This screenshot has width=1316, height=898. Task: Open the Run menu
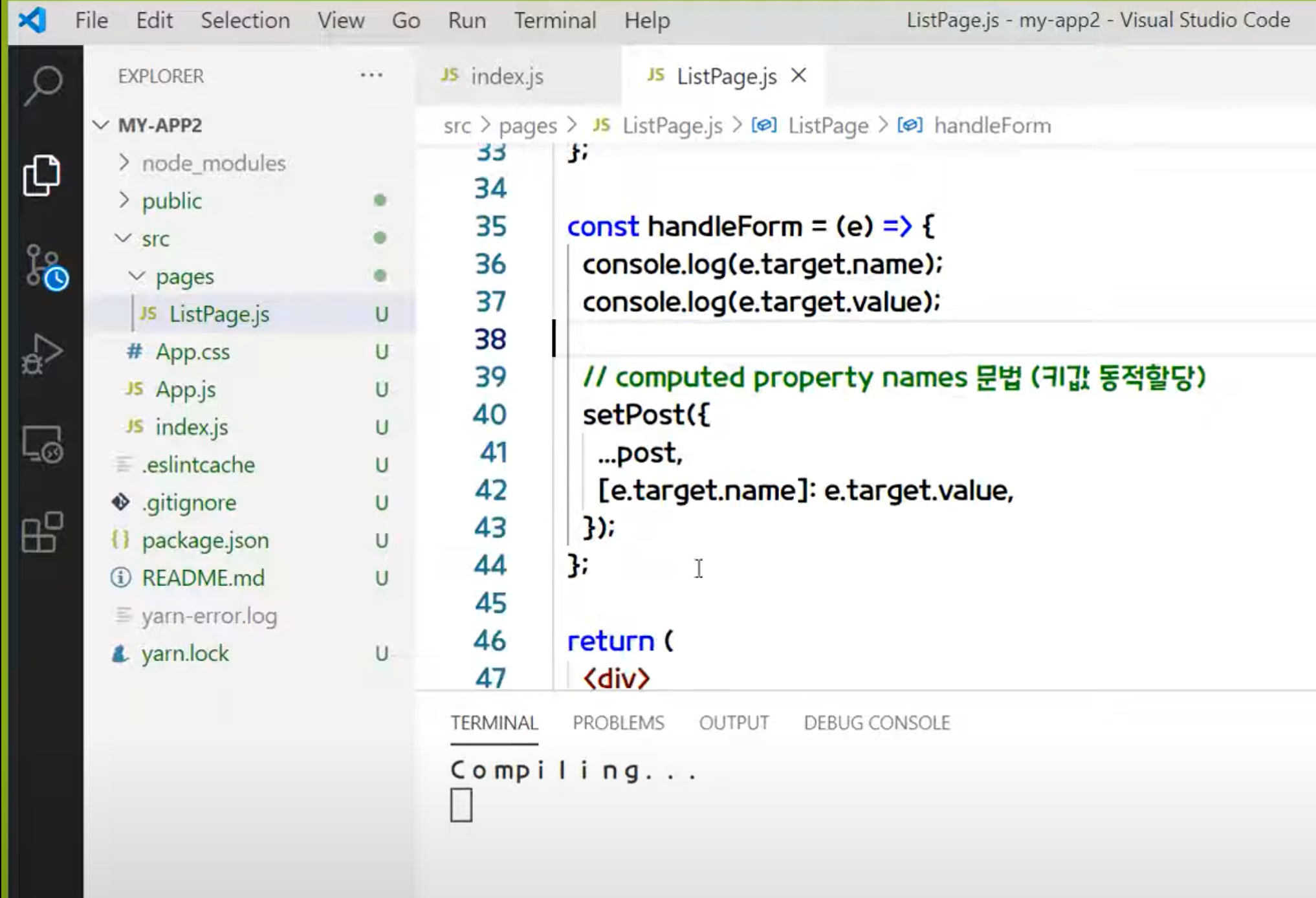click(466, 21)
